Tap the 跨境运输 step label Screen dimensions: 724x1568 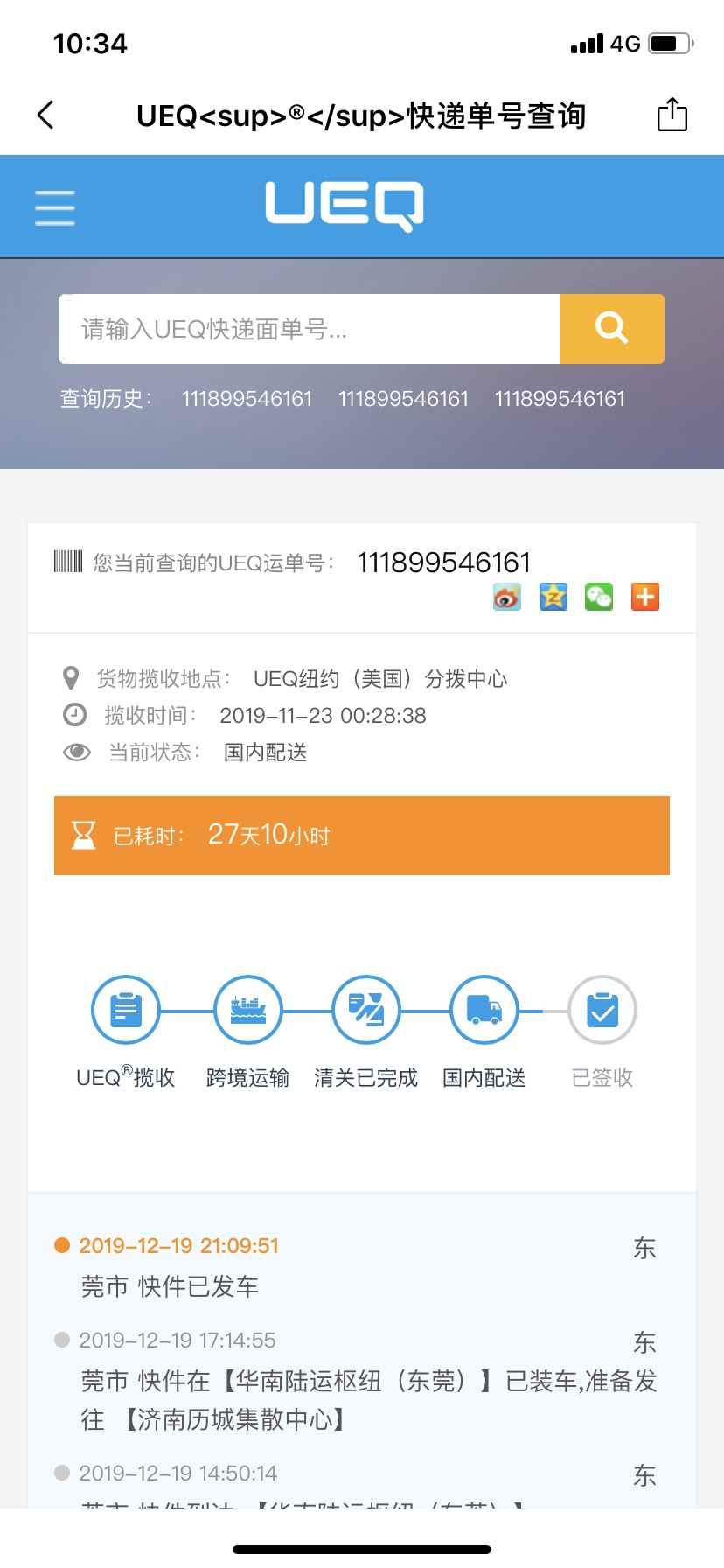(248, 1077)
